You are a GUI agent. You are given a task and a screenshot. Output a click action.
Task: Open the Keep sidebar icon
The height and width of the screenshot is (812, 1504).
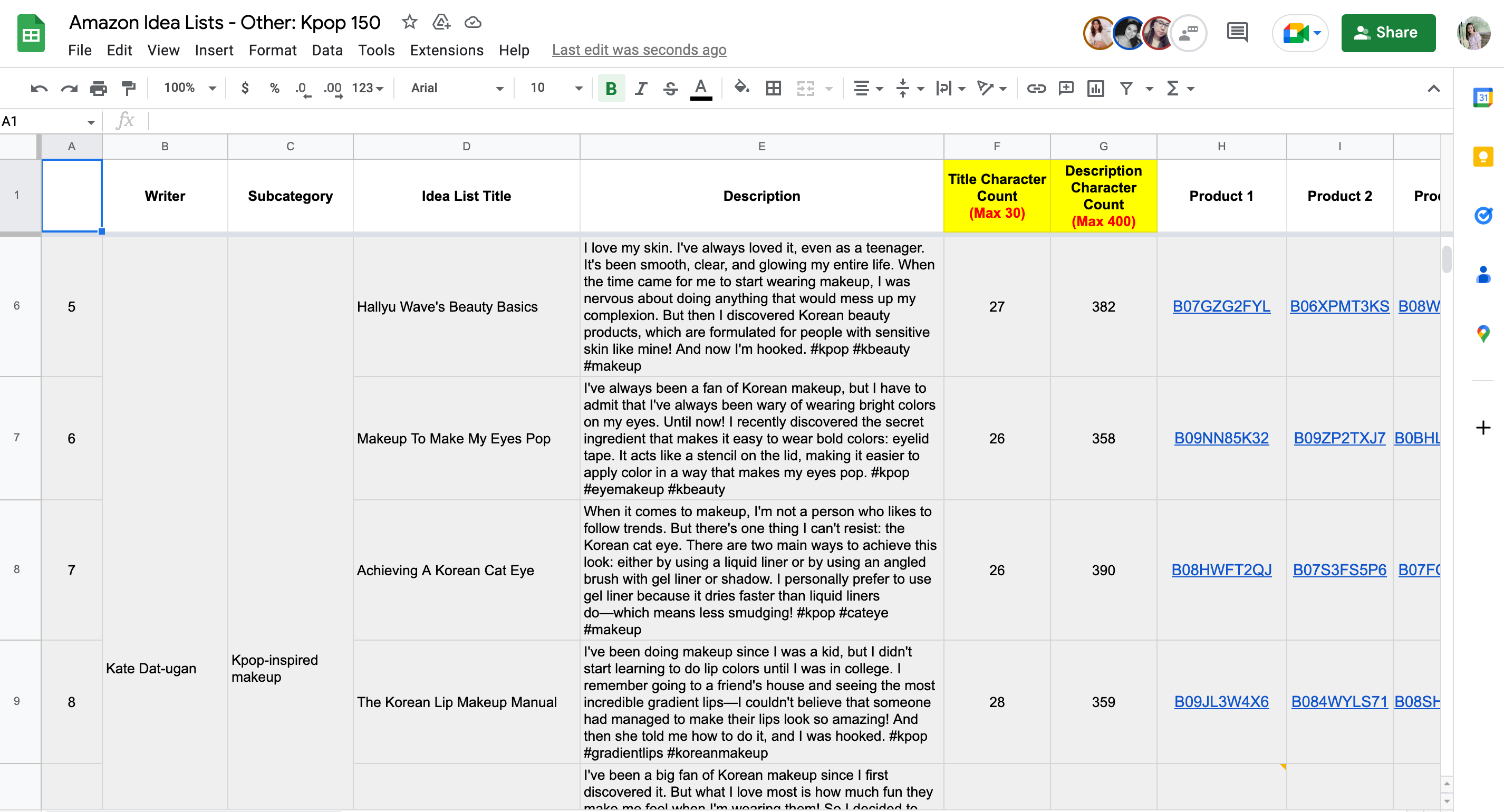pos(1482,157)
